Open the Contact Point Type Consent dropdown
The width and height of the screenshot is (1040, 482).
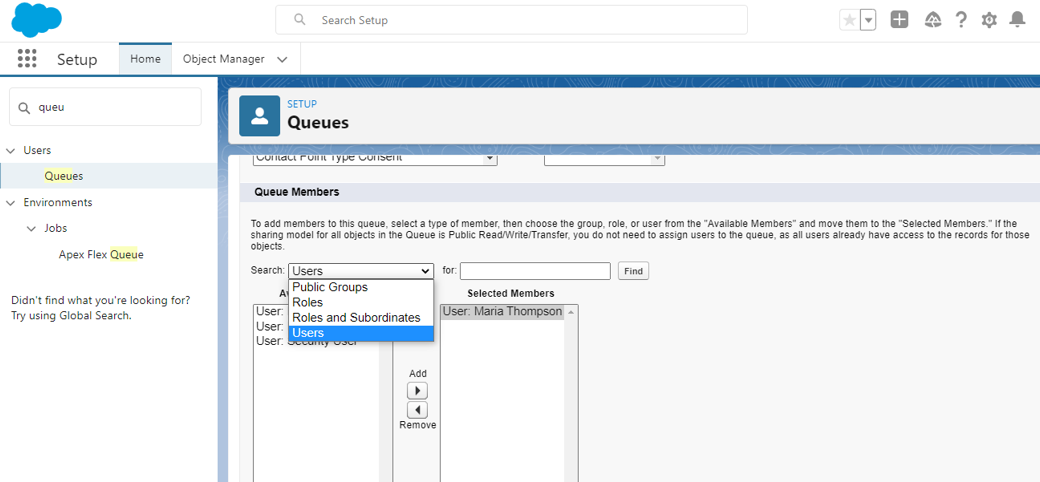375,158
